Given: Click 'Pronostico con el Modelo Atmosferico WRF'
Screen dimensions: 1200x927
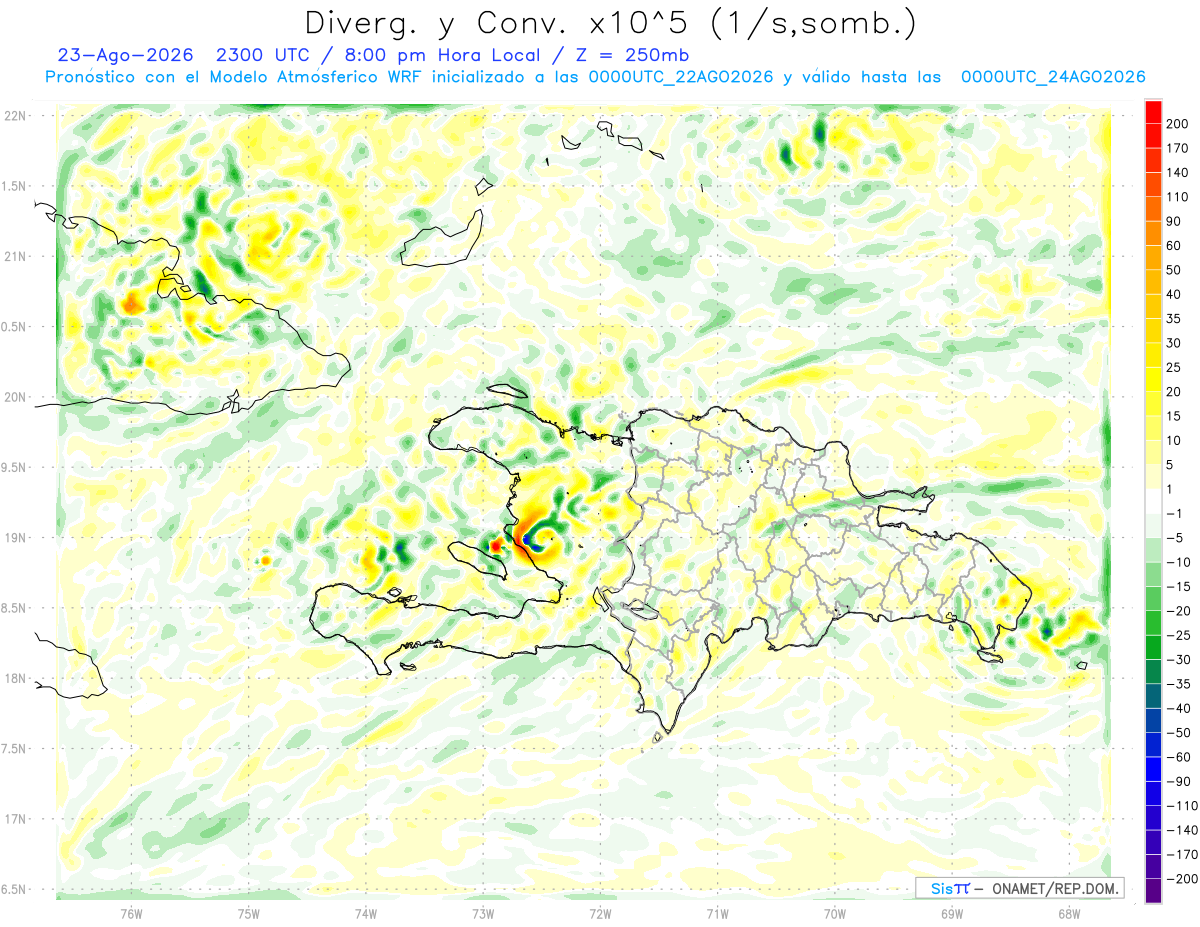Looking at the screenshot, I should click(x=235, y=77).
